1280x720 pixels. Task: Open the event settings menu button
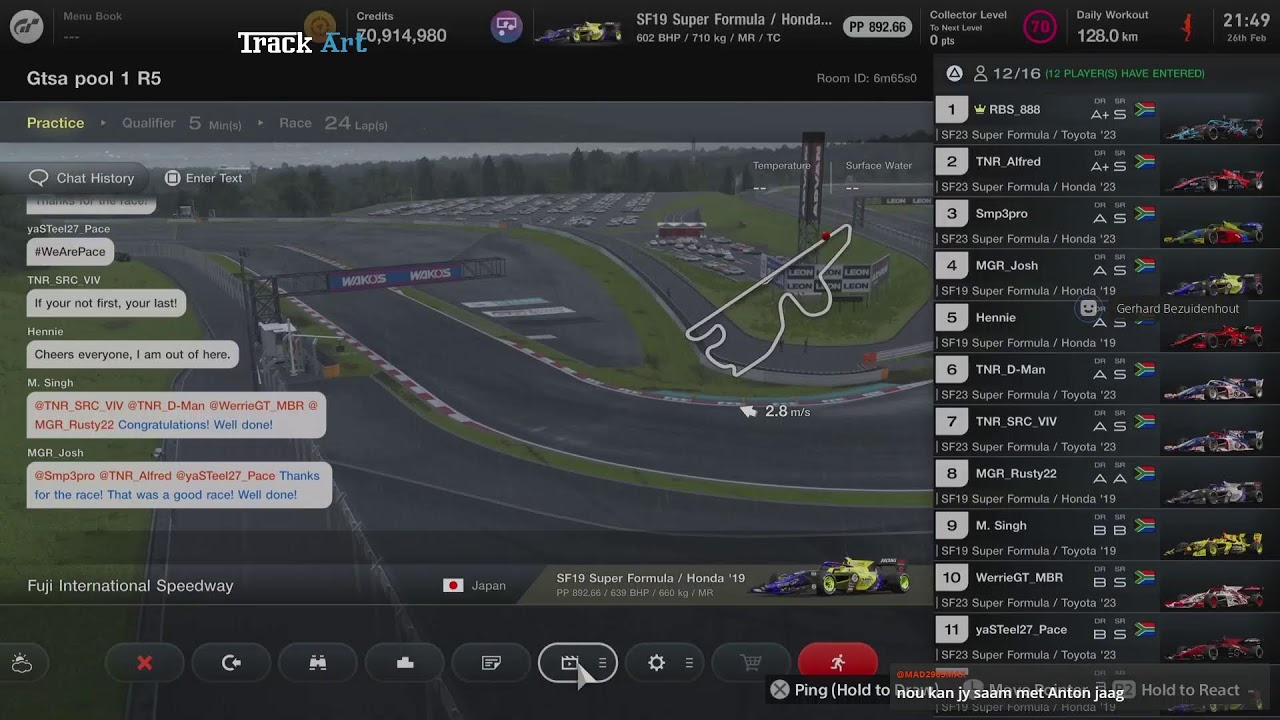[x=578, y=663]
